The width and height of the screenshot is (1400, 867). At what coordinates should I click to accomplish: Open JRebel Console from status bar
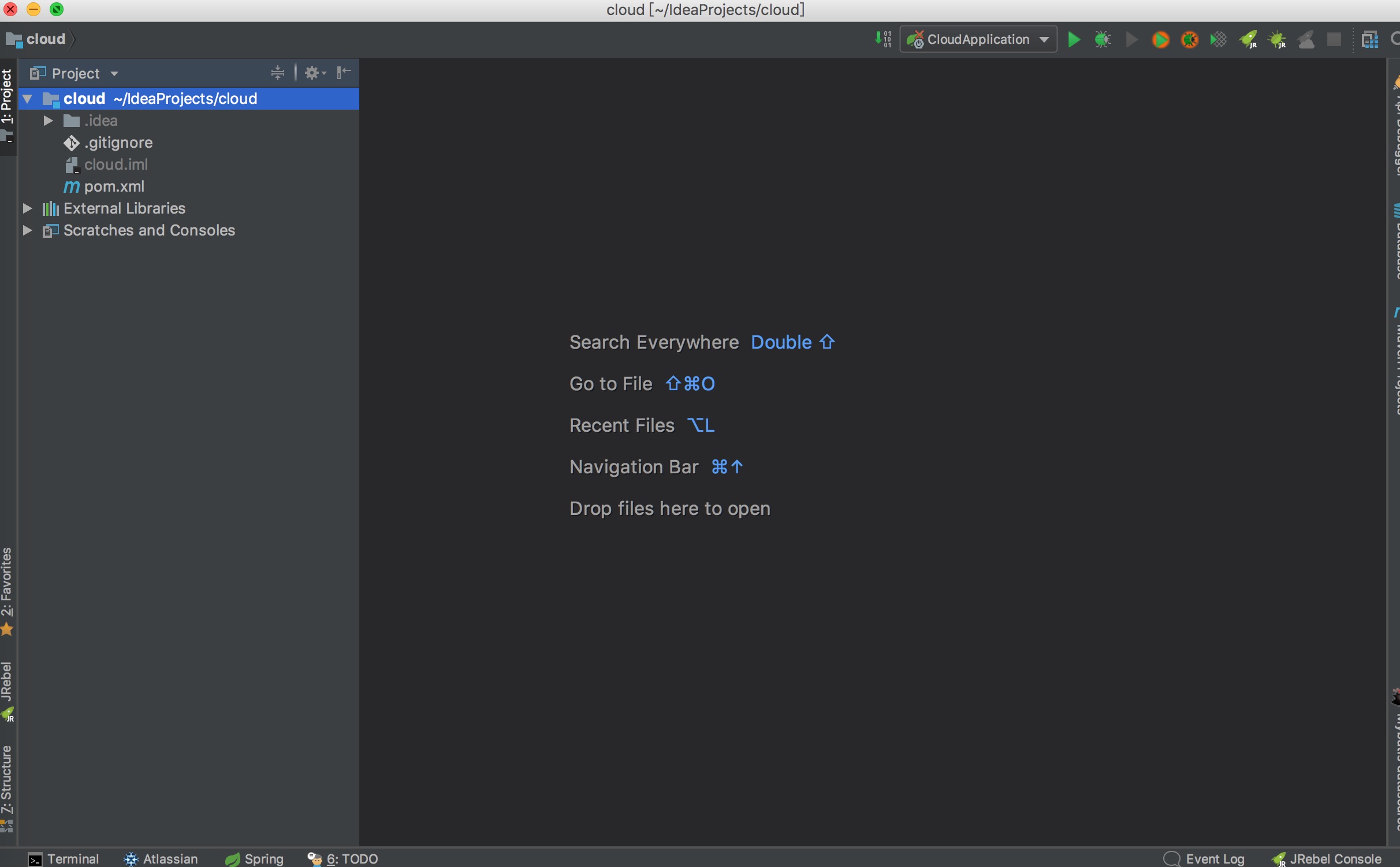pos(1327,859)
